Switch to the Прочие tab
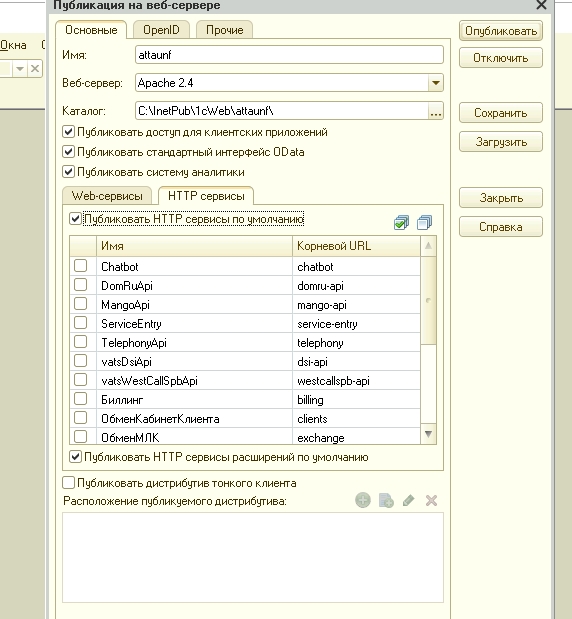 (x=225, y=30)
